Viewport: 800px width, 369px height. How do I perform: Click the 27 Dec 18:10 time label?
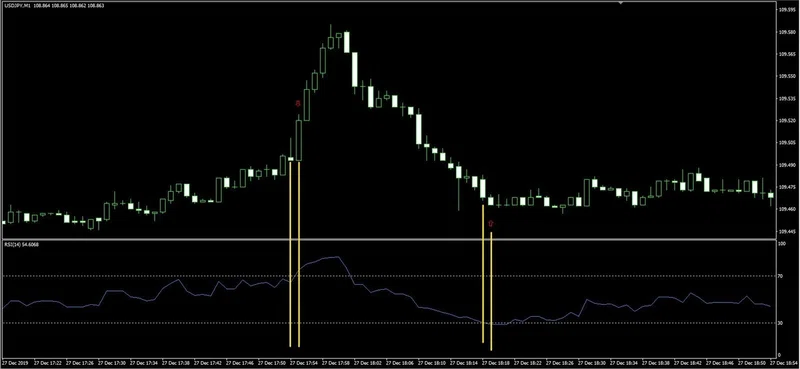tap(431, 363)
